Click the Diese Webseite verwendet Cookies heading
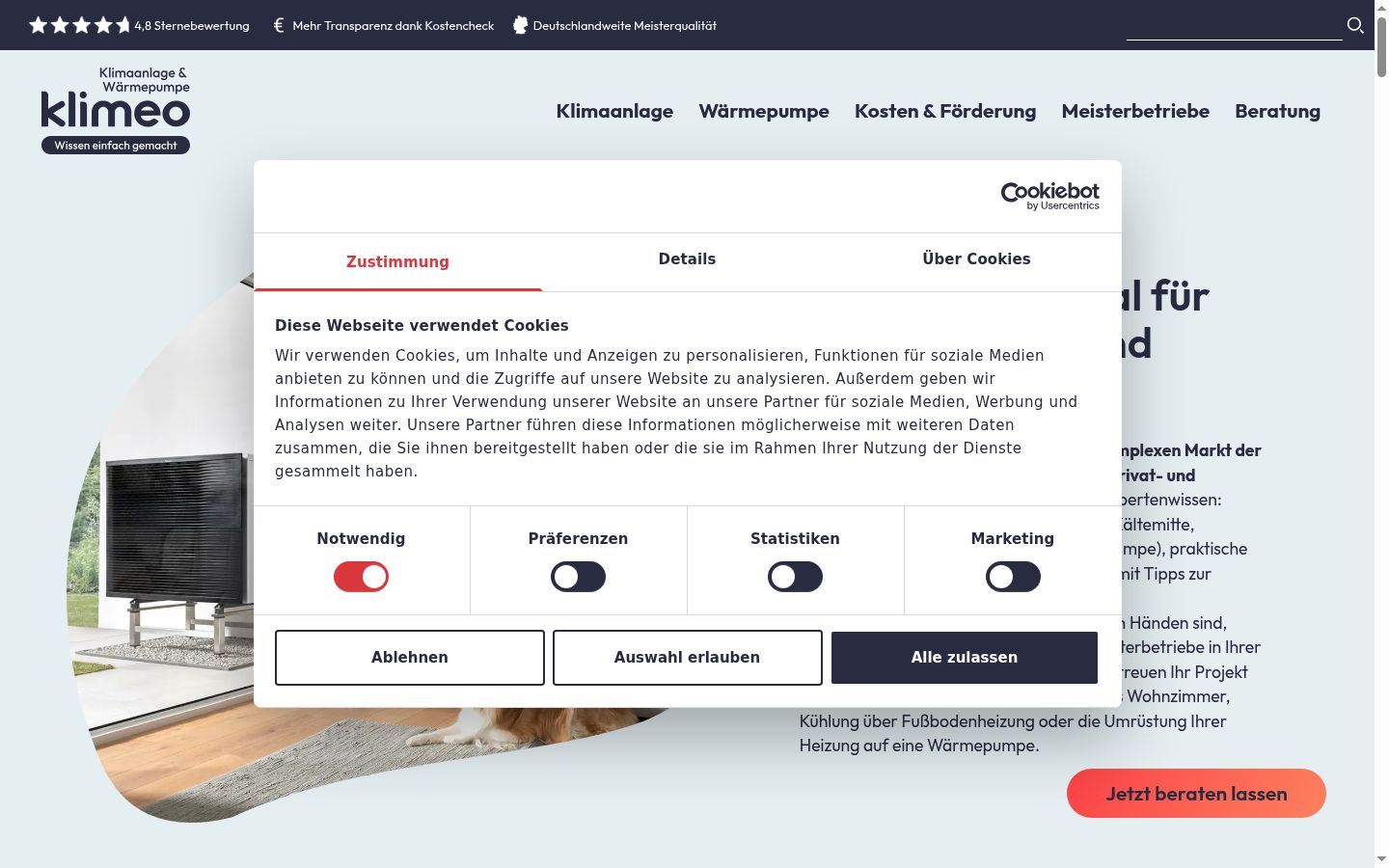Image resolution: width=1389 pixels, height=868 pixels. pos(422,326)
